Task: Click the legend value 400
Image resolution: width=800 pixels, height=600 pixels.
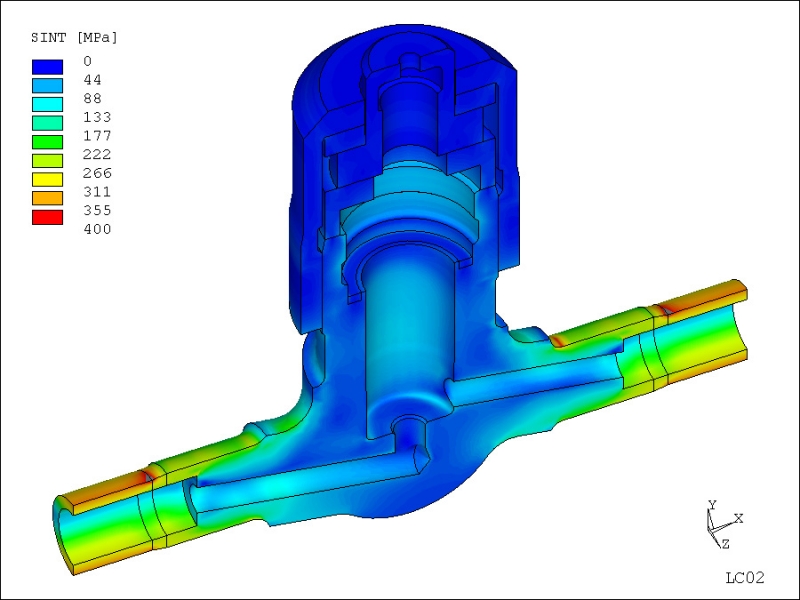Action: click(x=97, y=229)
